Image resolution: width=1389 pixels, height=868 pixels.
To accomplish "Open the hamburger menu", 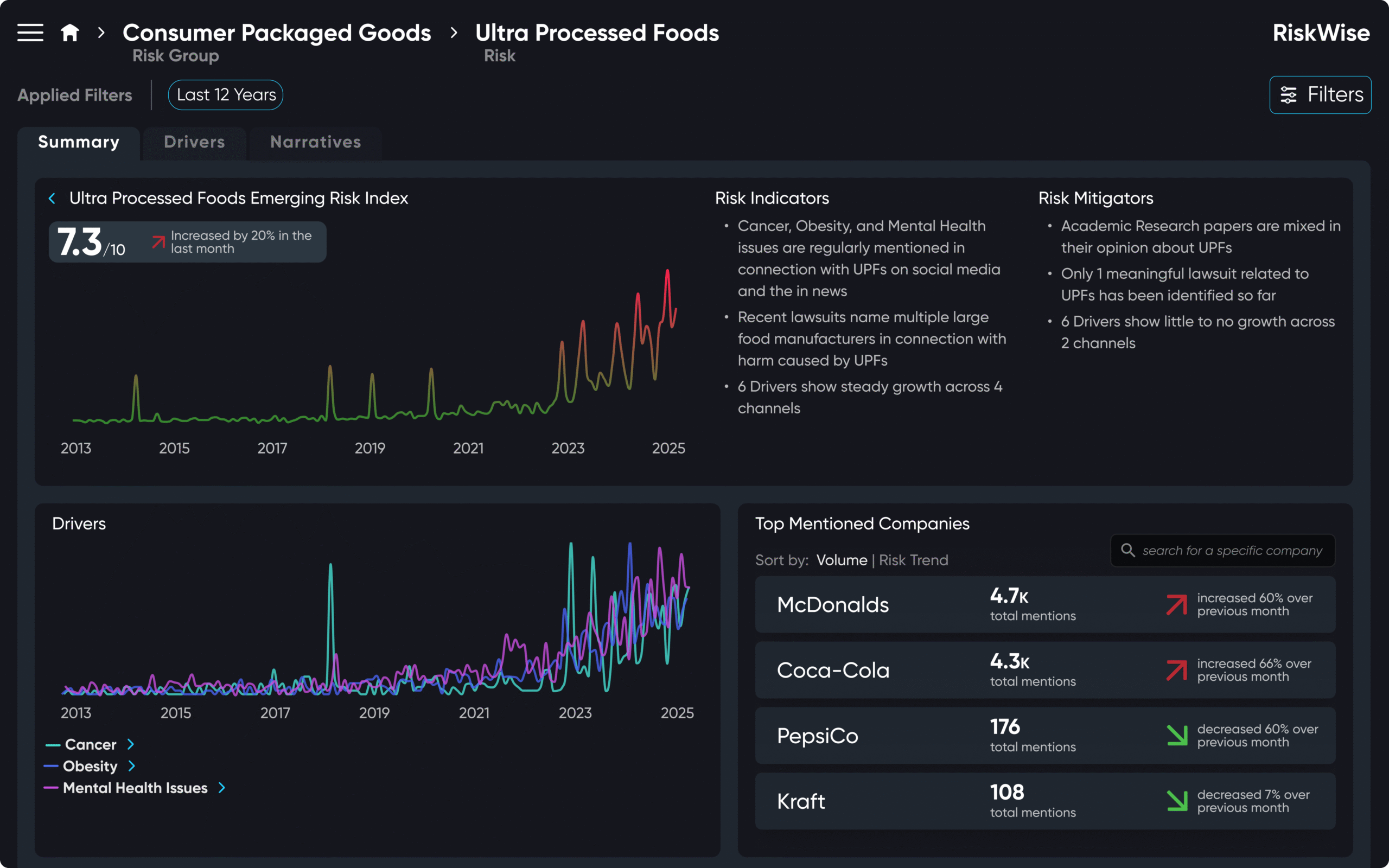I will point(30,33).
